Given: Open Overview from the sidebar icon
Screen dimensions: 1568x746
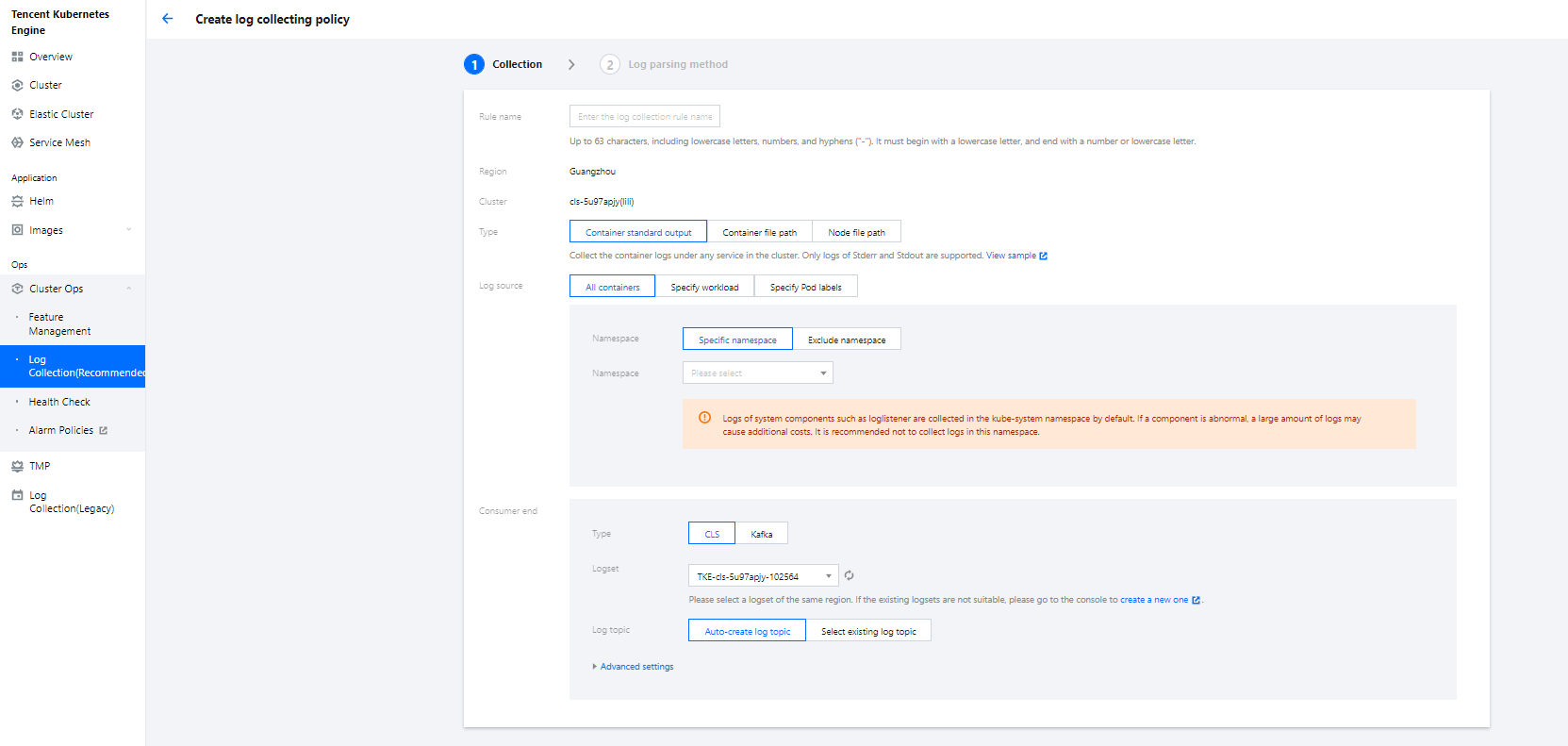Looking at the screenshot, I should [17, 57].
